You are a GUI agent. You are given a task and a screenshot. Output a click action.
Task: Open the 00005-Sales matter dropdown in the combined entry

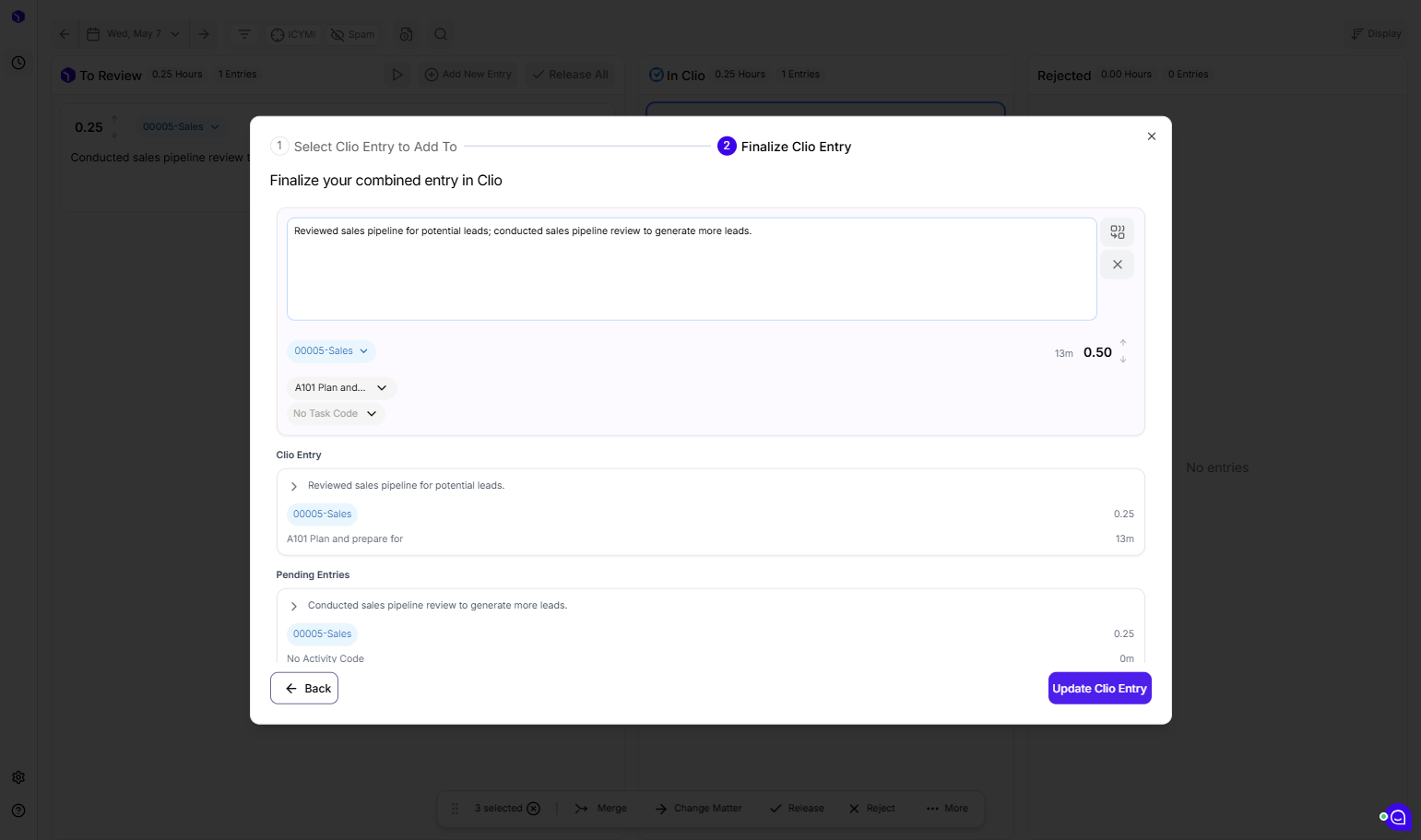point(331,351)
